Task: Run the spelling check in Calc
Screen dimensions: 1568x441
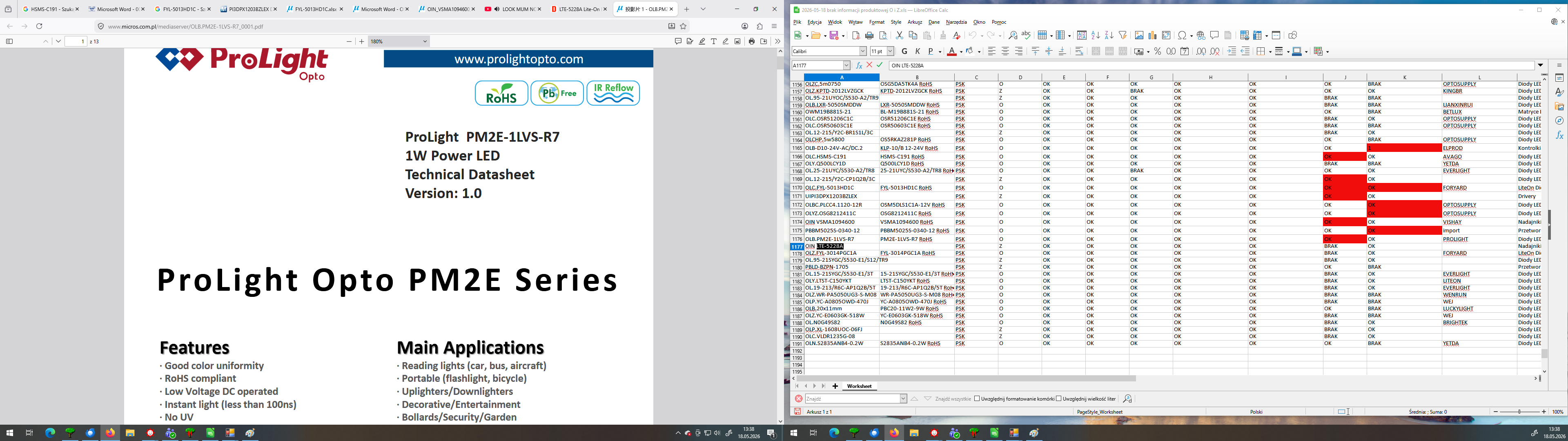Action: 1026,36
